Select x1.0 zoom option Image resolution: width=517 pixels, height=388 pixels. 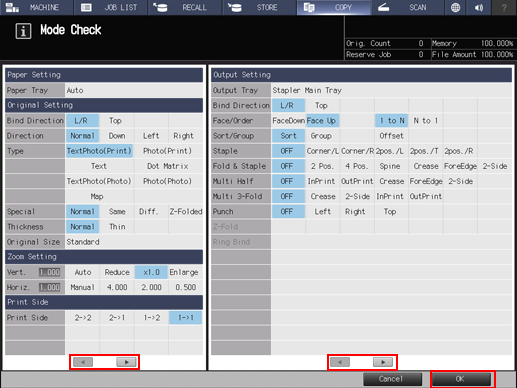coord(151,272)
